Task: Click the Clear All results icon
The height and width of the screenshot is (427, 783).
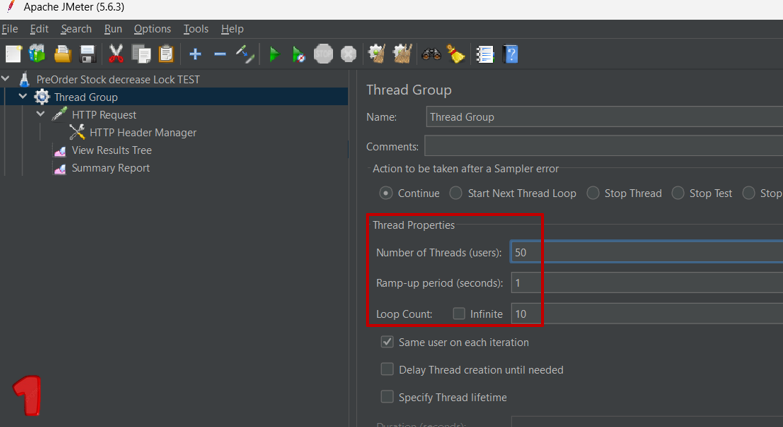Action: click(402, 54)
